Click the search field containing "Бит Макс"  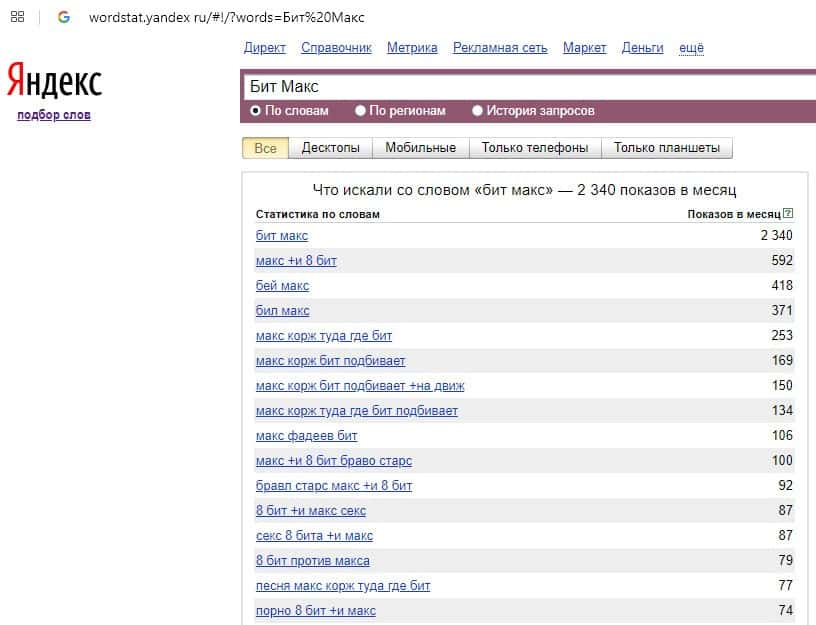click(x=520, y=87)
